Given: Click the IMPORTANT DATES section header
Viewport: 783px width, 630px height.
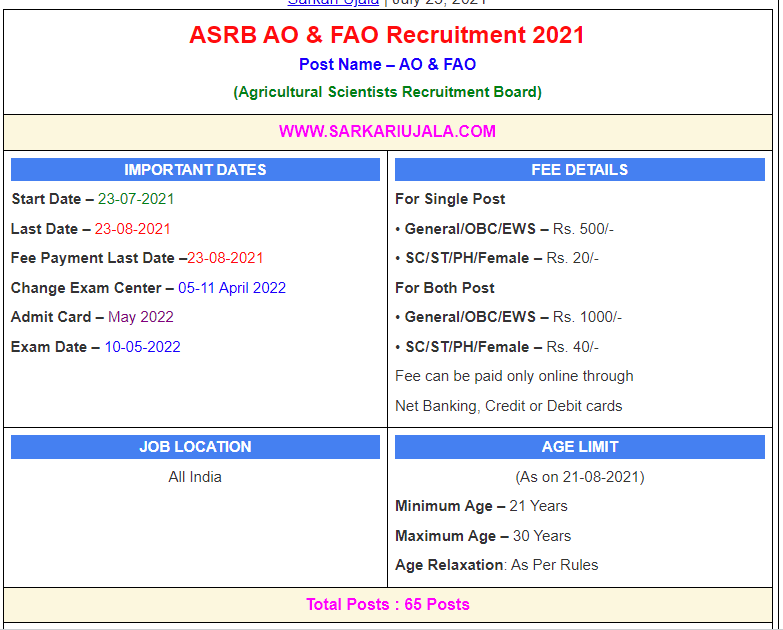Looking at the screenshot, I should pyautogui.click(x=195, y=170).
